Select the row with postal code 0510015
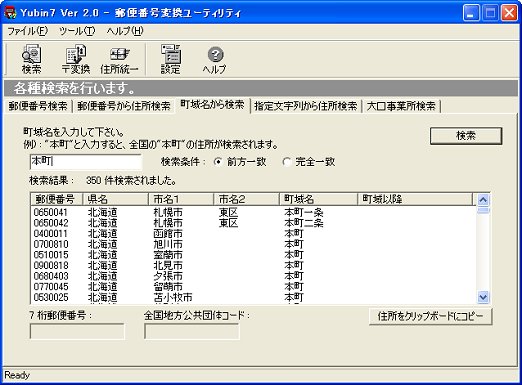The height and width of the screenshot is (385, 522). (x=253, y=255)
